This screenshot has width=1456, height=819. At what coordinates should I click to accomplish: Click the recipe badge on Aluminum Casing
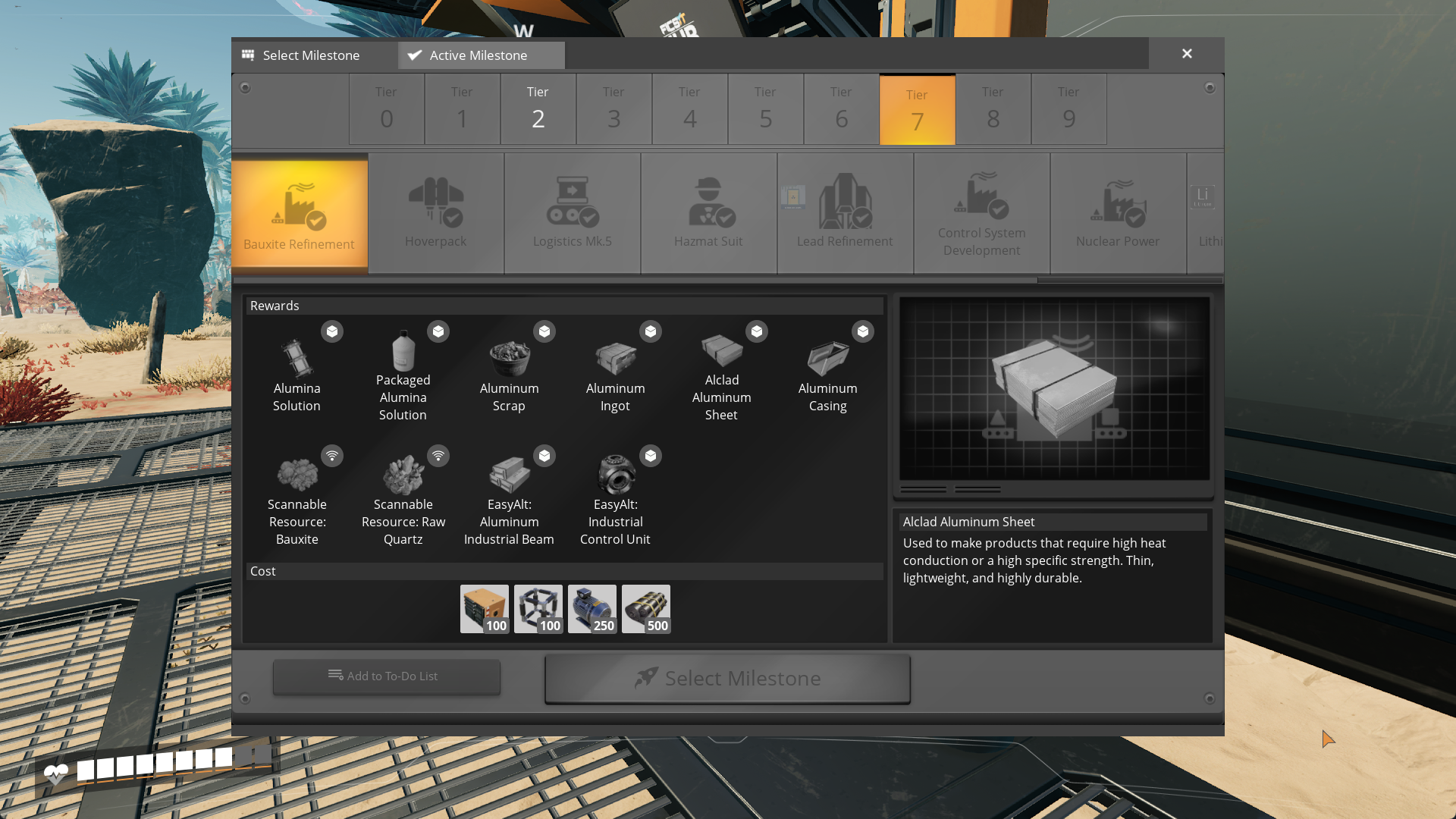(863, 331)
